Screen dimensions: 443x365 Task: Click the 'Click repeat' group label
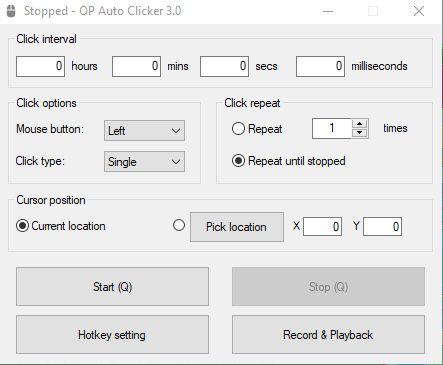[252, 103]
